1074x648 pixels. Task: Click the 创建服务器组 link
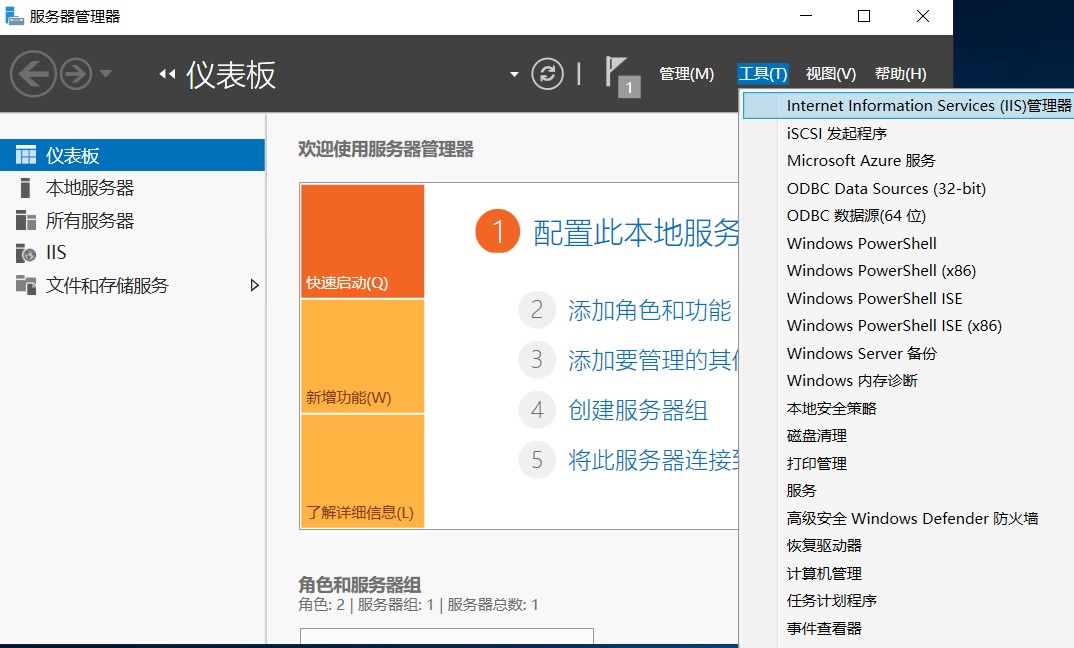coord(638,410)
